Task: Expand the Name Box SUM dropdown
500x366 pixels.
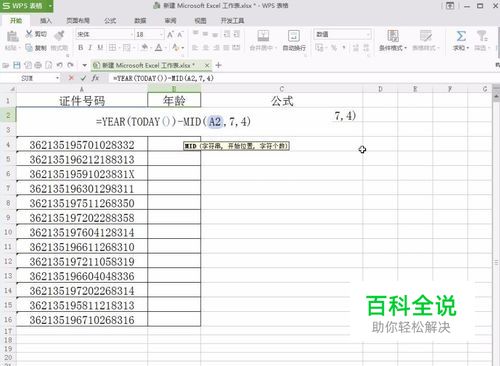Action: [57, 78]
